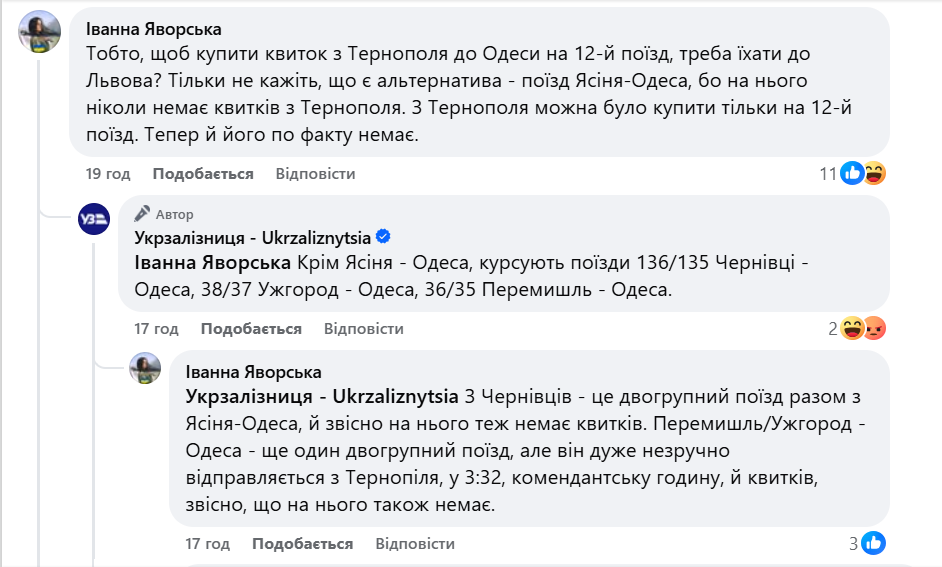
Task: Open Укрзалізниця - Ukrzaliznytsia page name link
Action: click(x=253, y=237)
